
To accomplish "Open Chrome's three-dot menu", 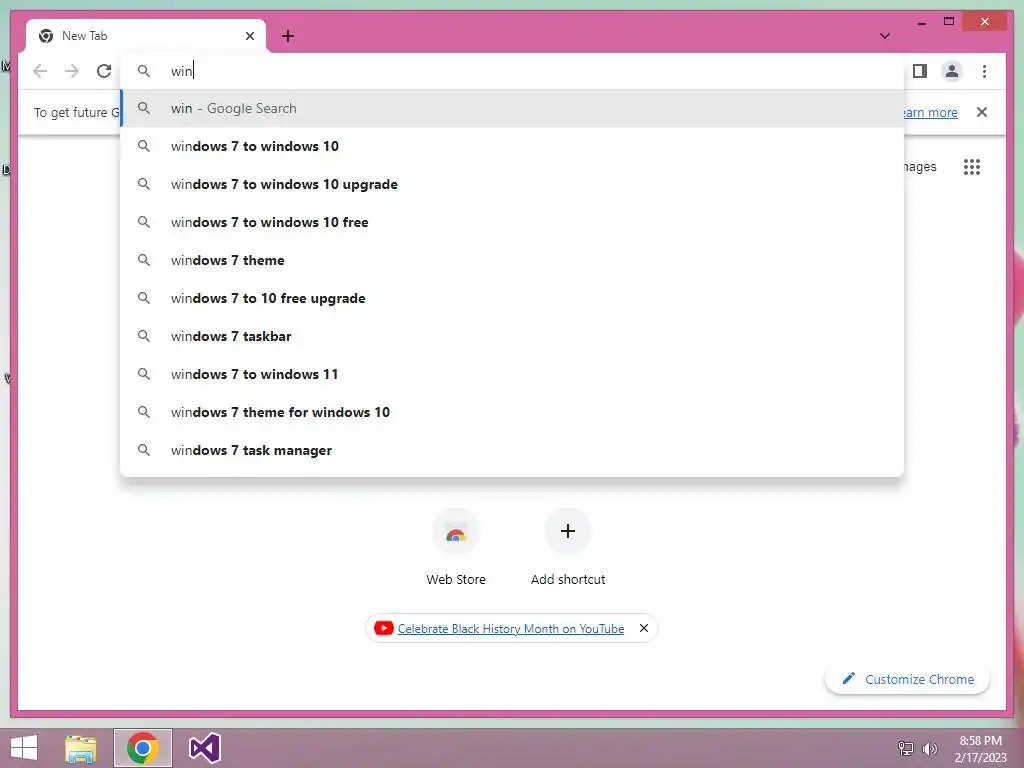I will point(984,71).
